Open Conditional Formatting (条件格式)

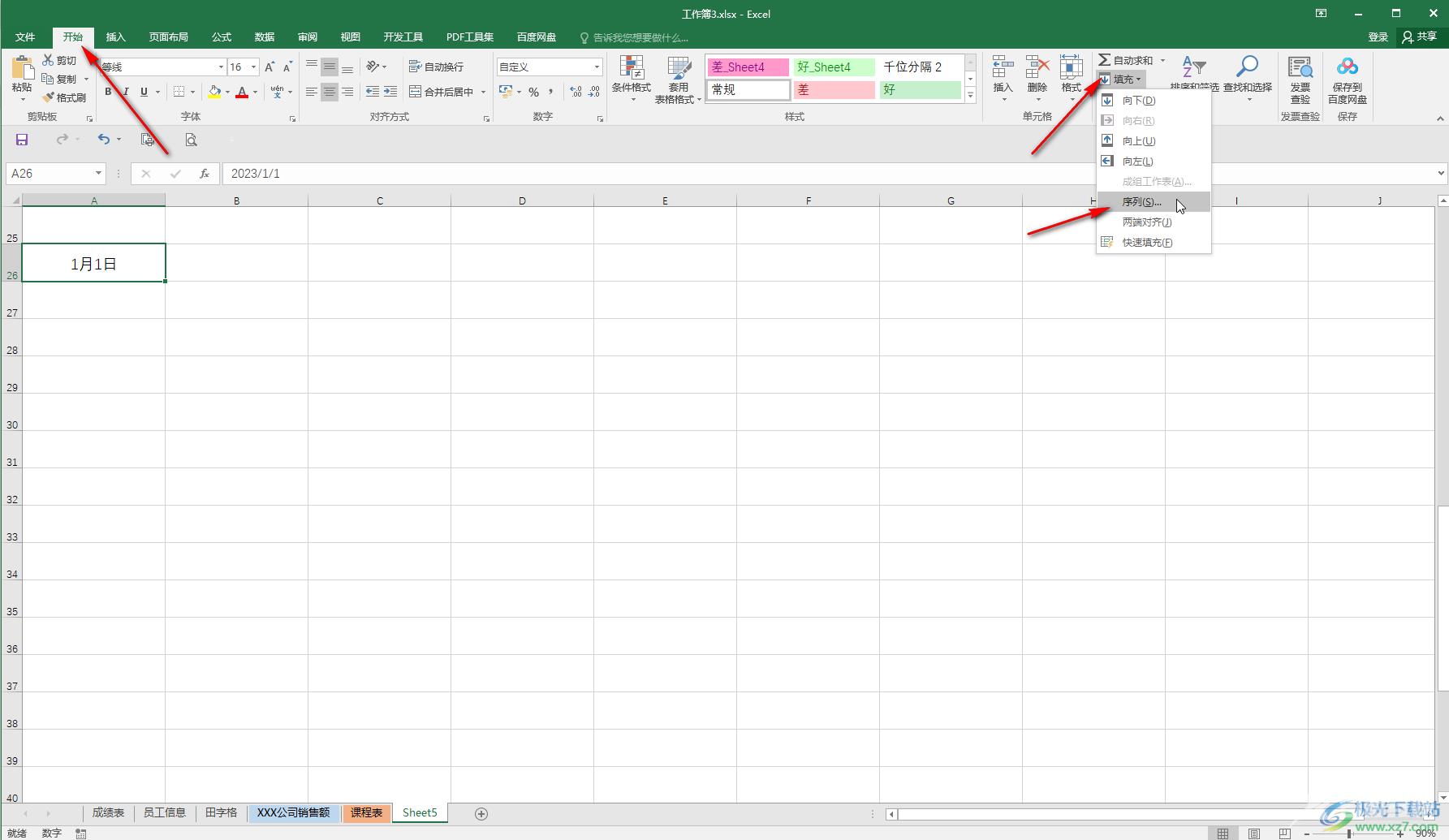(x=632, y=79)
